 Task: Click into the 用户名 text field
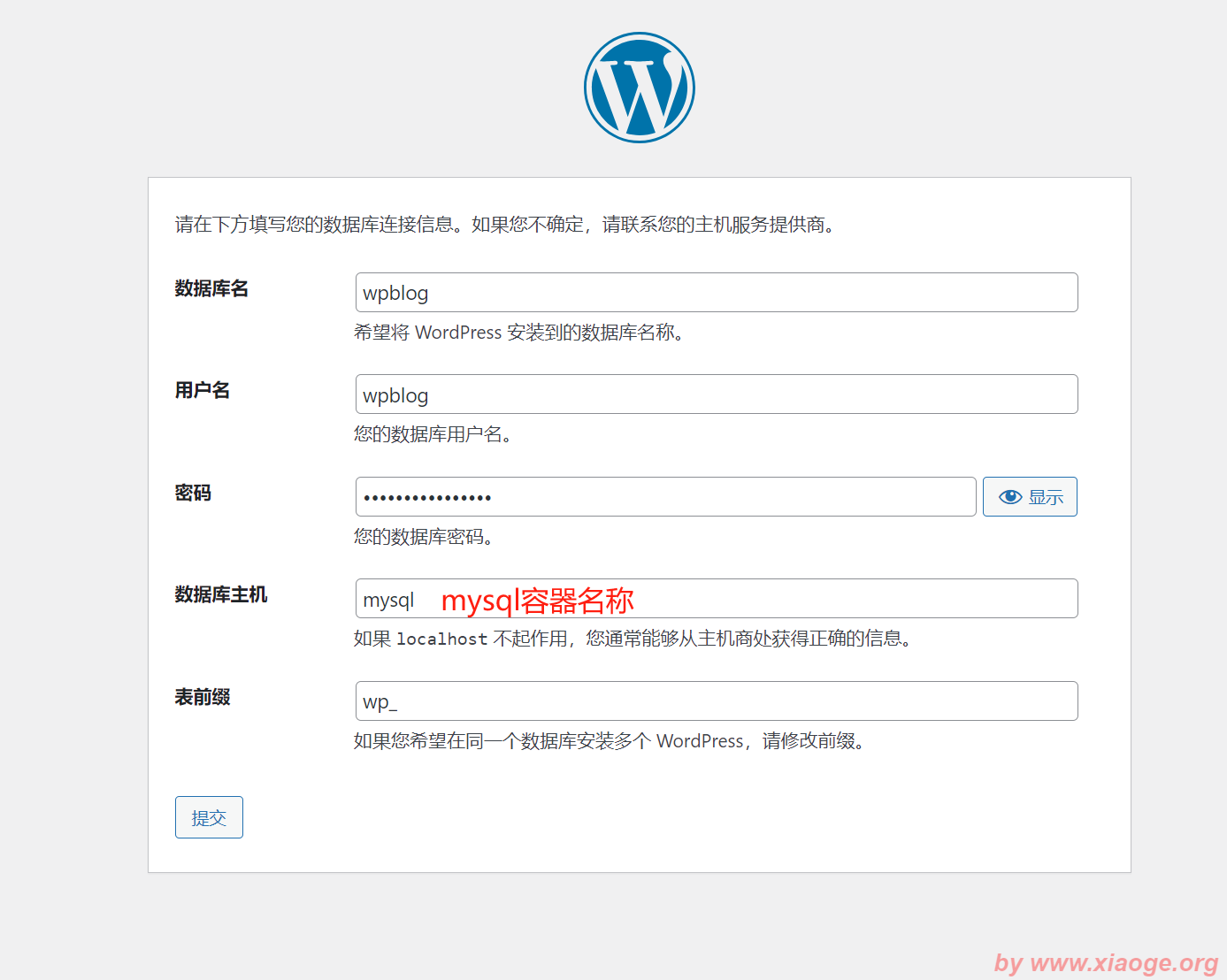(716, 394)
